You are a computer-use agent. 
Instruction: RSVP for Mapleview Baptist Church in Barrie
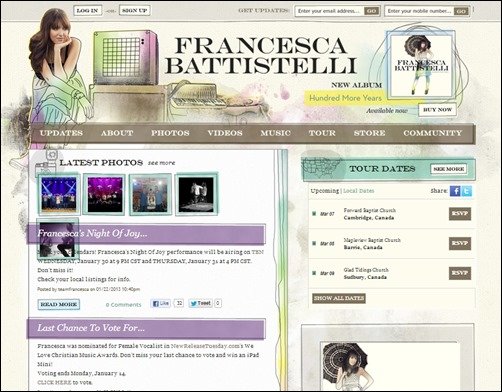460,244
